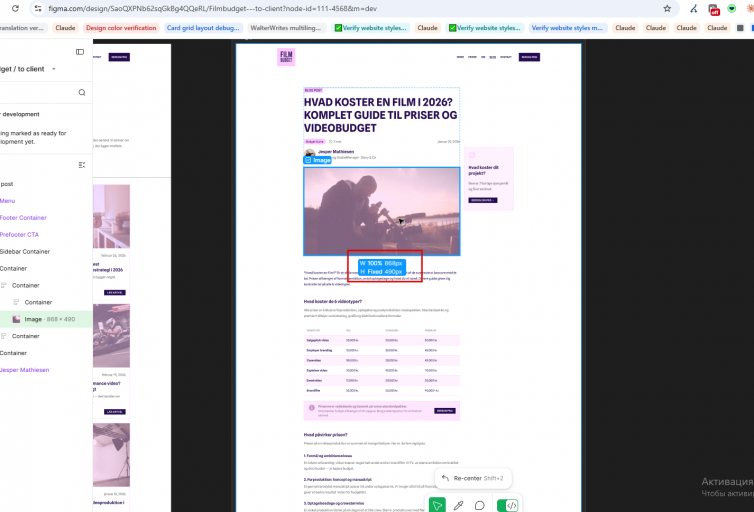Click the blue 'Image' label tag on the canvas
The image size is (754, 512).
(317, 160)
